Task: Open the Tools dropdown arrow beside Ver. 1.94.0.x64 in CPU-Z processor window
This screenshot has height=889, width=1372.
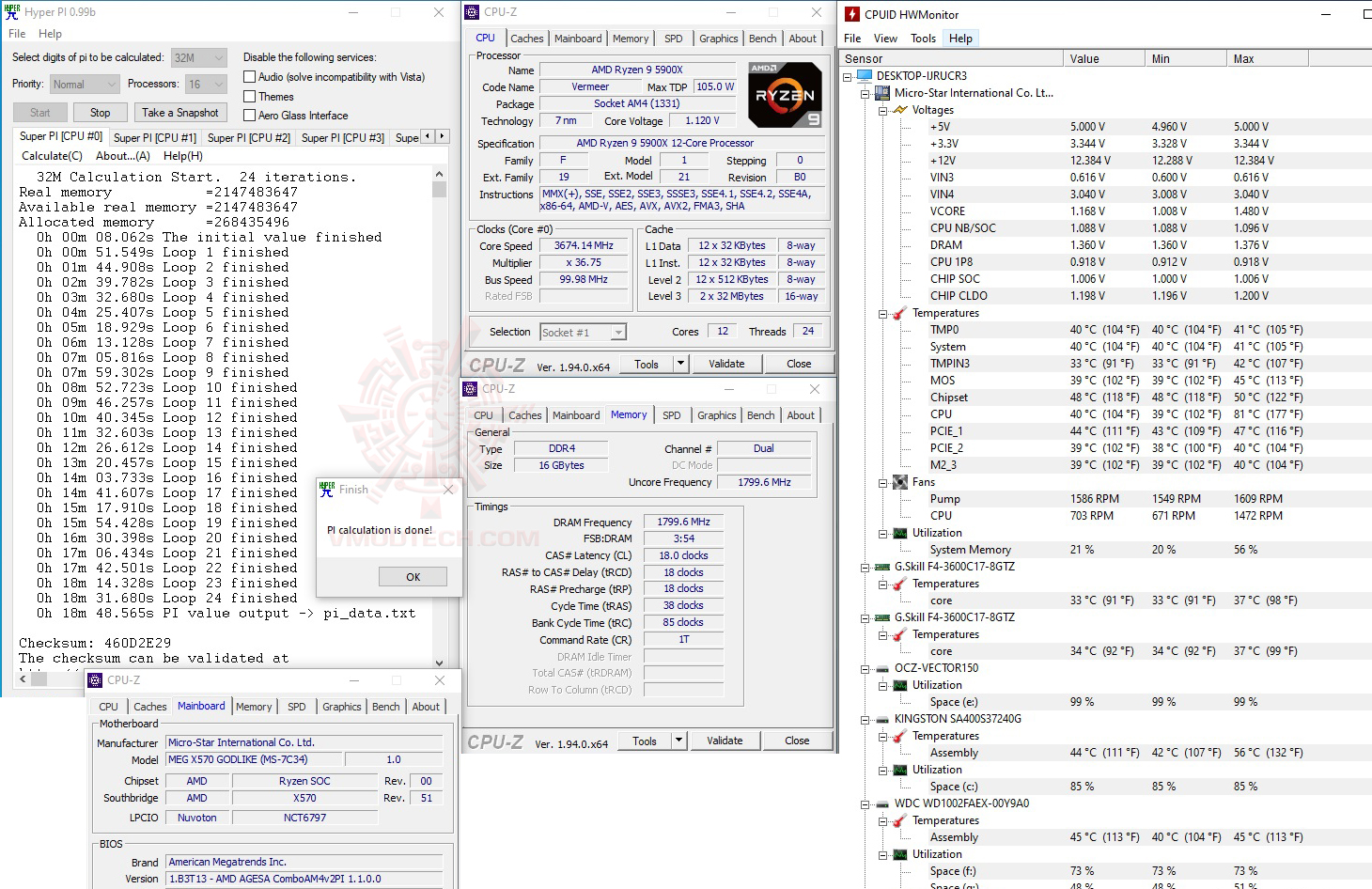Action: click(x=681, y=364)
